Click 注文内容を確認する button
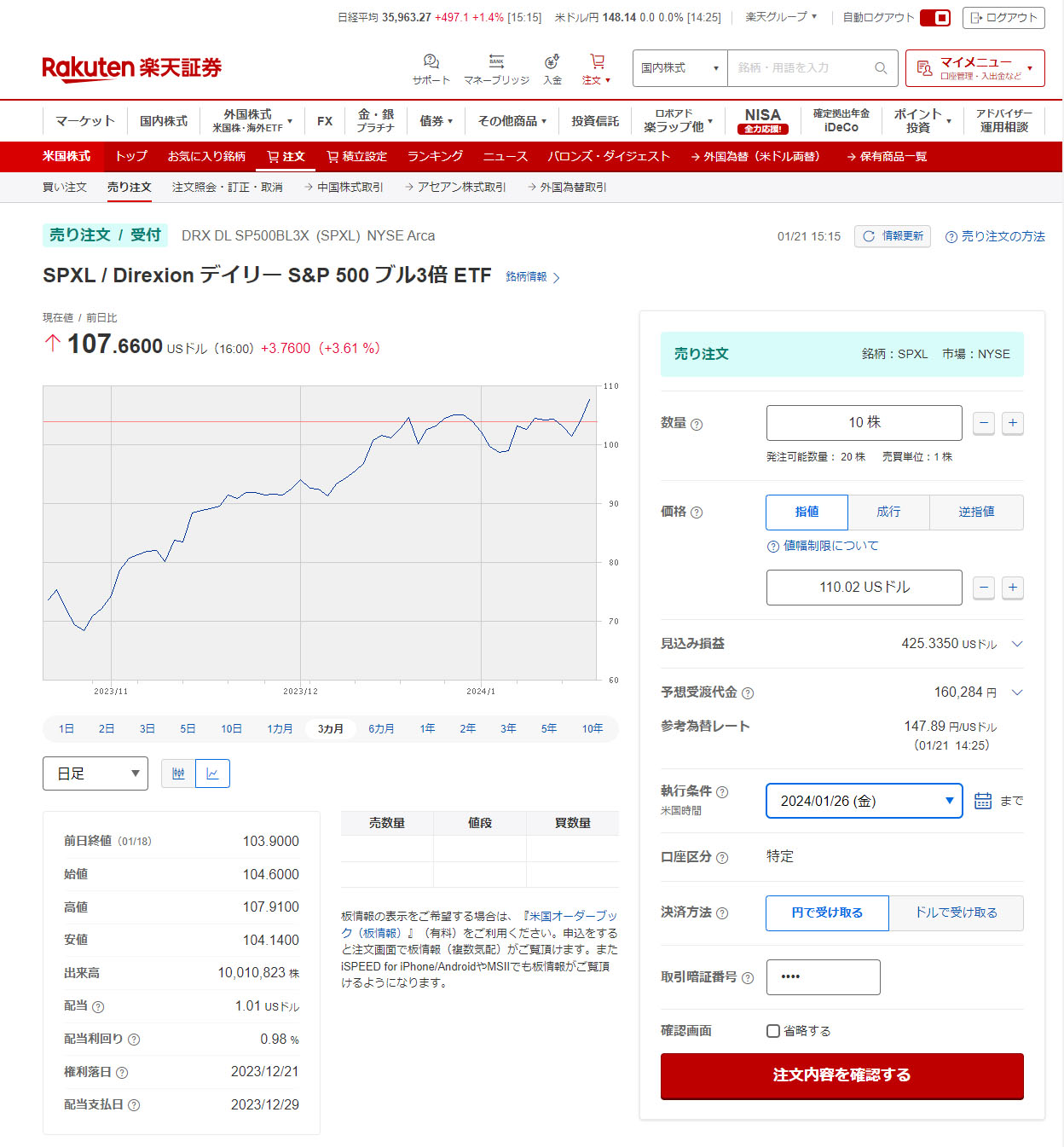The height and width of the screenshot is (1147, 1064). point(841,1075)
